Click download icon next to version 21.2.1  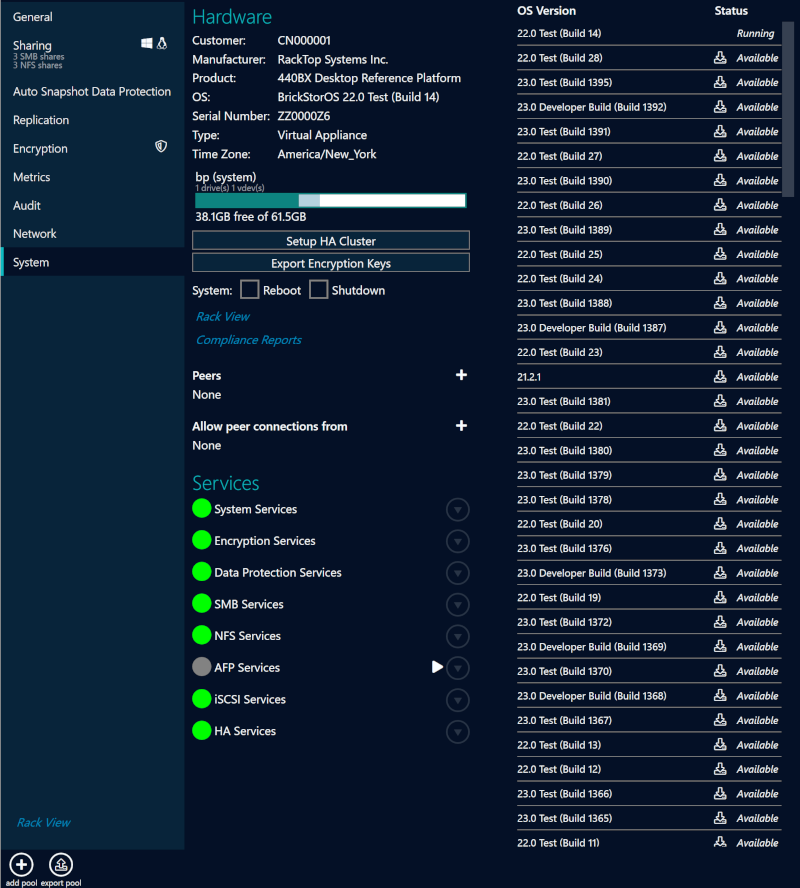point(719,377)
